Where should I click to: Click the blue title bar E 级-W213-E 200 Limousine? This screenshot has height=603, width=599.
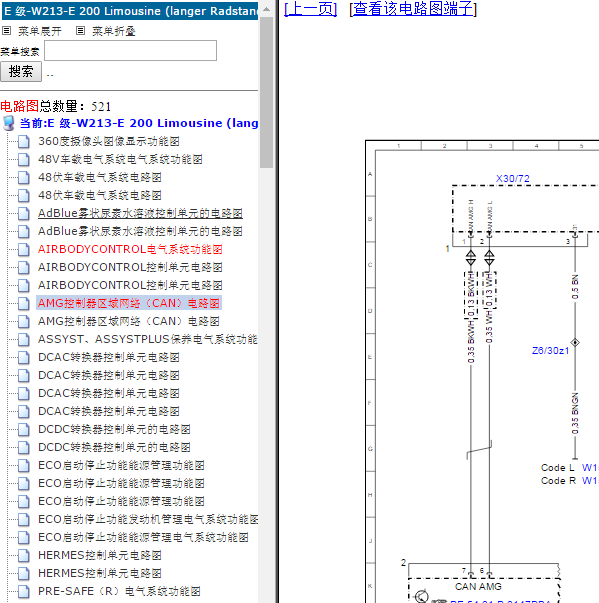pos(130,11)
